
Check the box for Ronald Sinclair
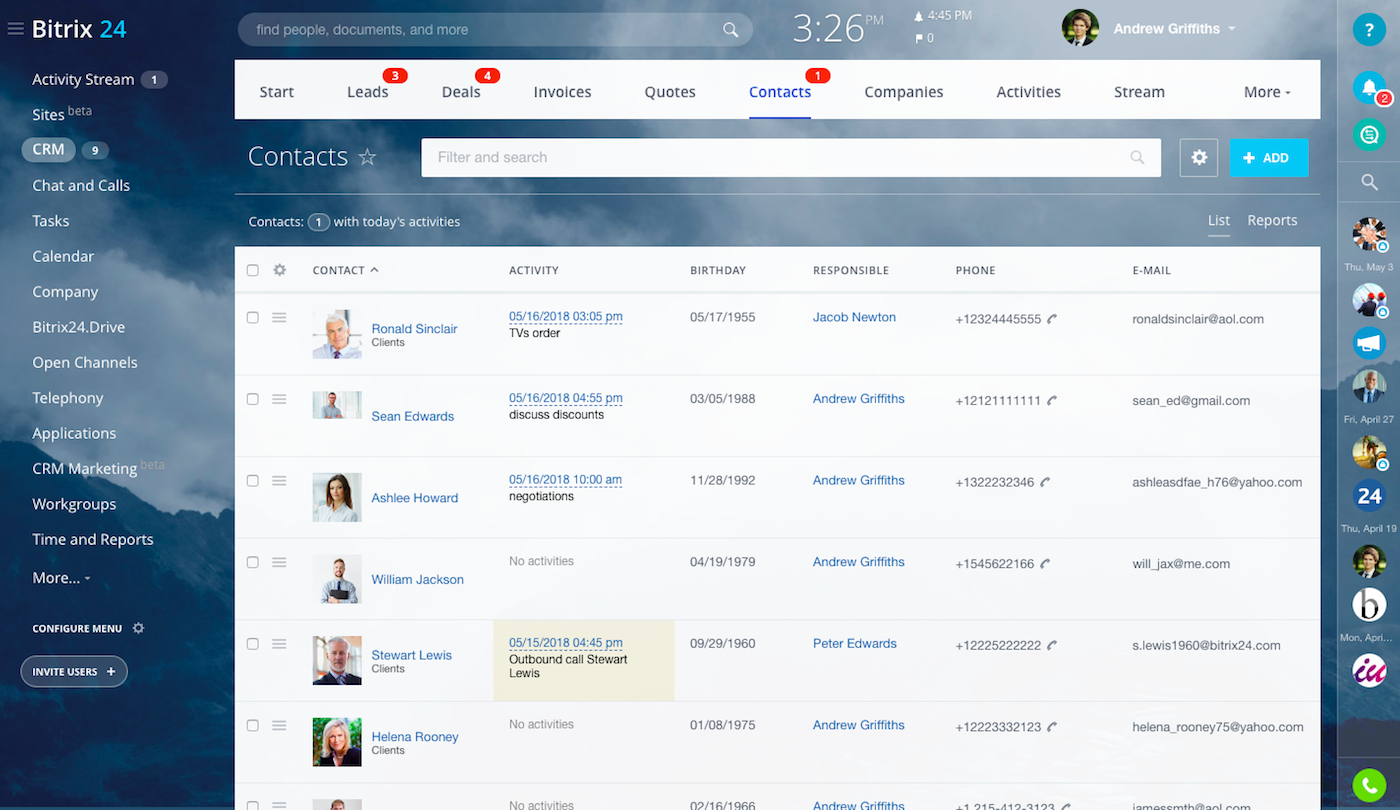tap(252, 318)
